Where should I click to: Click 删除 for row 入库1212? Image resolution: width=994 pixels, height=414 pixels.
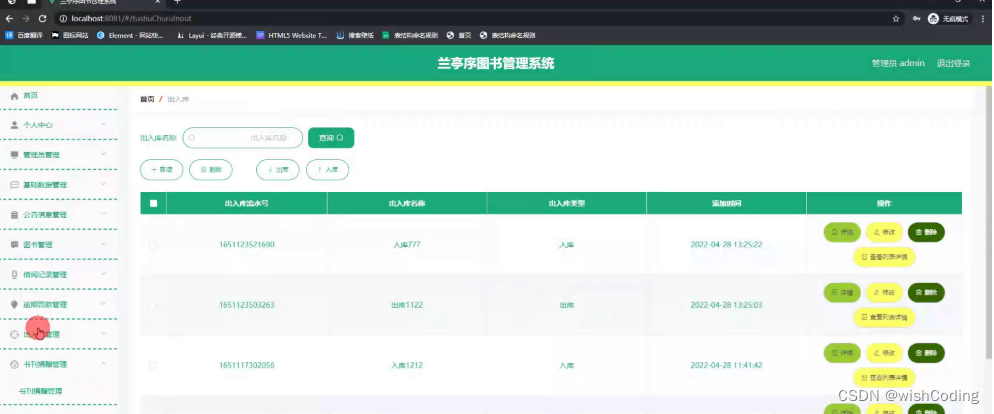(926, 353)
